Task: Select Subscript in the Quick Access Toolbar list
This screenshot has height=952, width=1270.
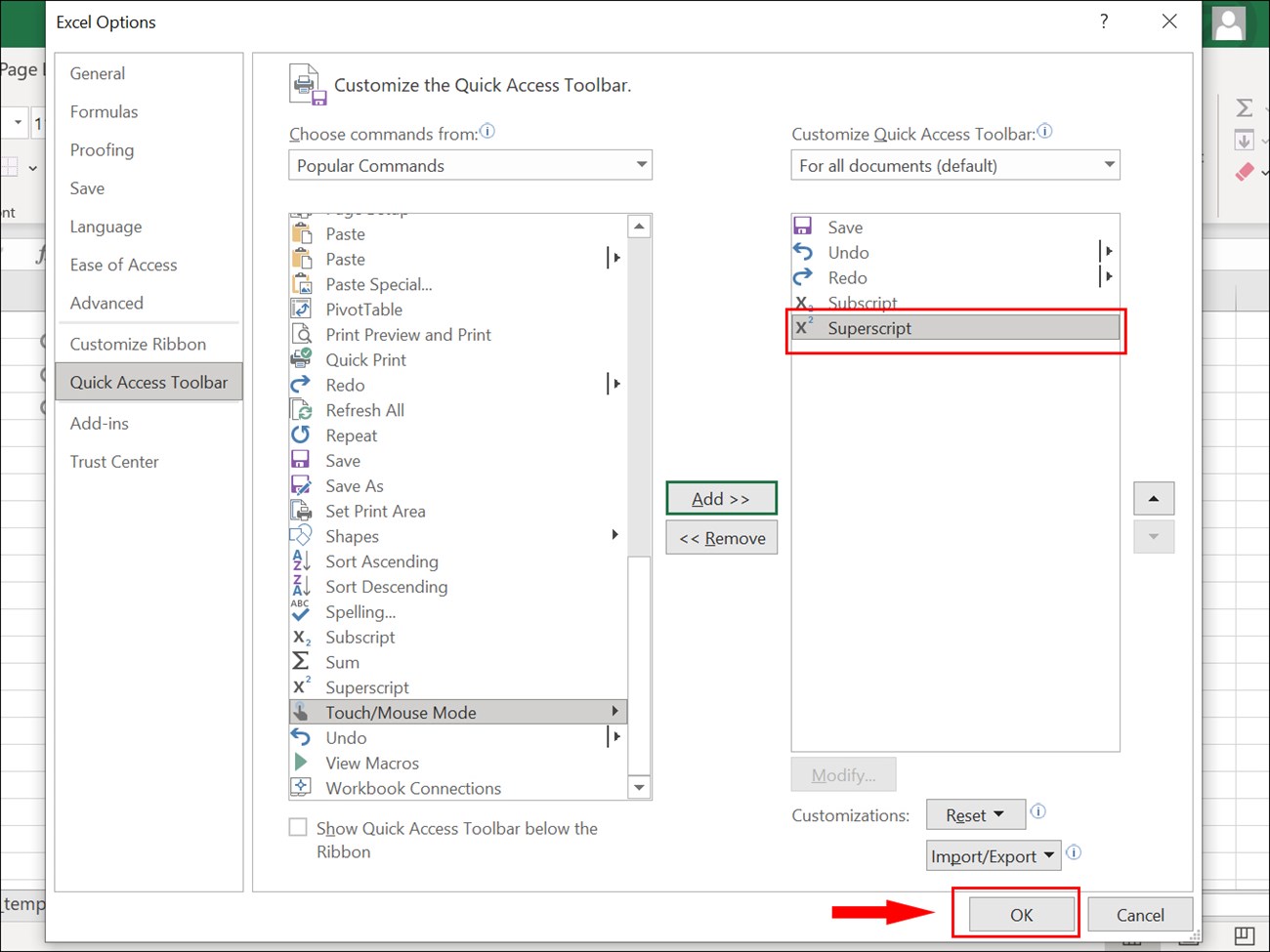Action: pyautogui.click(x=955, y=303)
